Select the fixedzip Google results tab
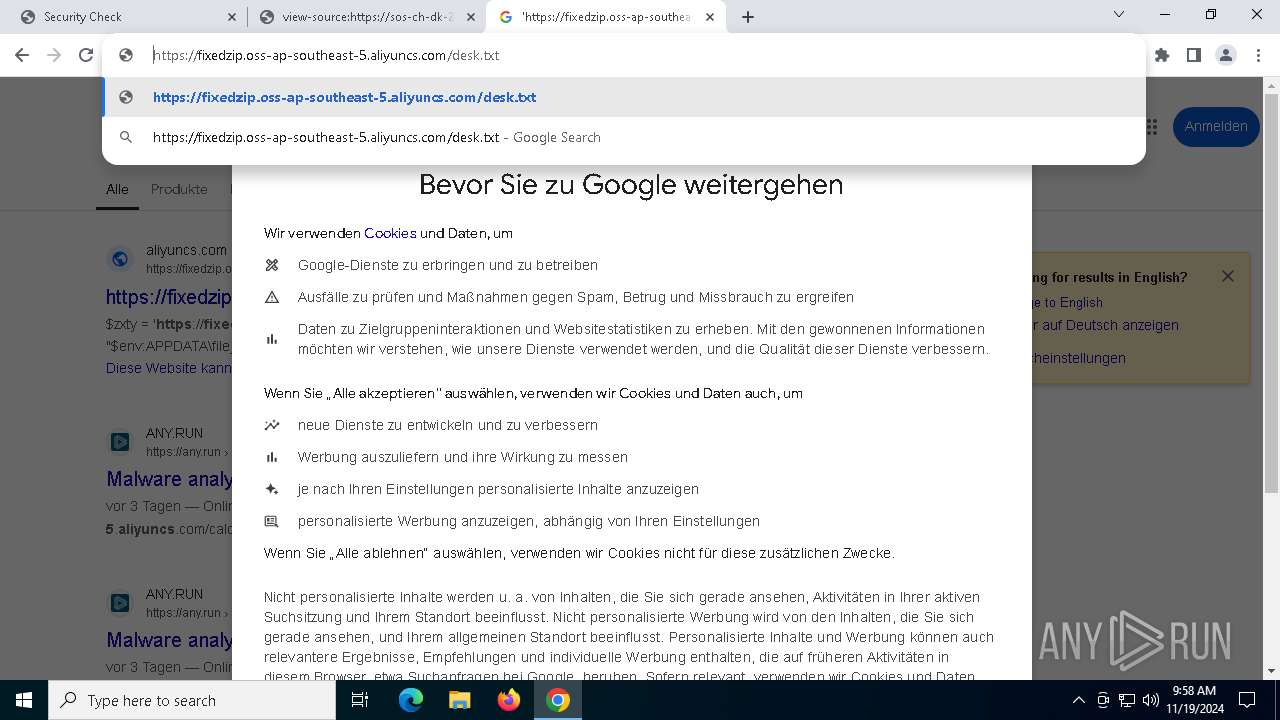The image size is (1280, 720). coord(605,17)
